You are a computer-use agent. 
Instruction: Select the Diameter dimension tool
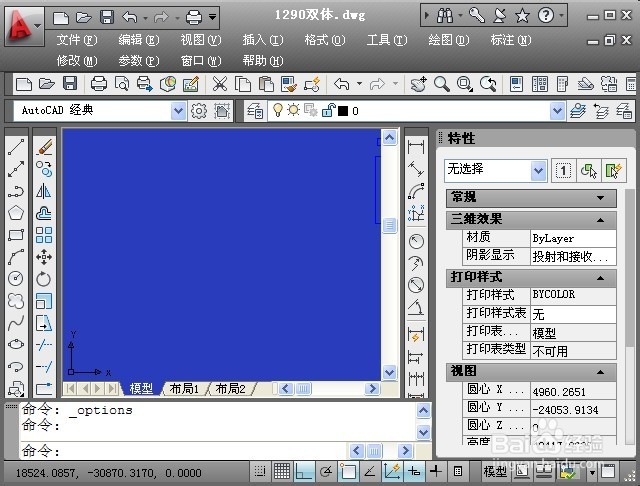[x=416, y=285]
